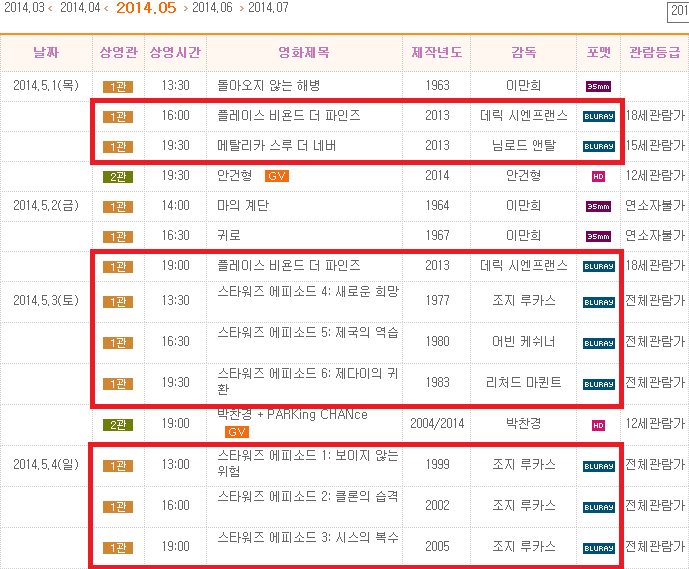The image size is (689, 569).
Task: Click the 감독 column header
Action: (x=523, y=52)
